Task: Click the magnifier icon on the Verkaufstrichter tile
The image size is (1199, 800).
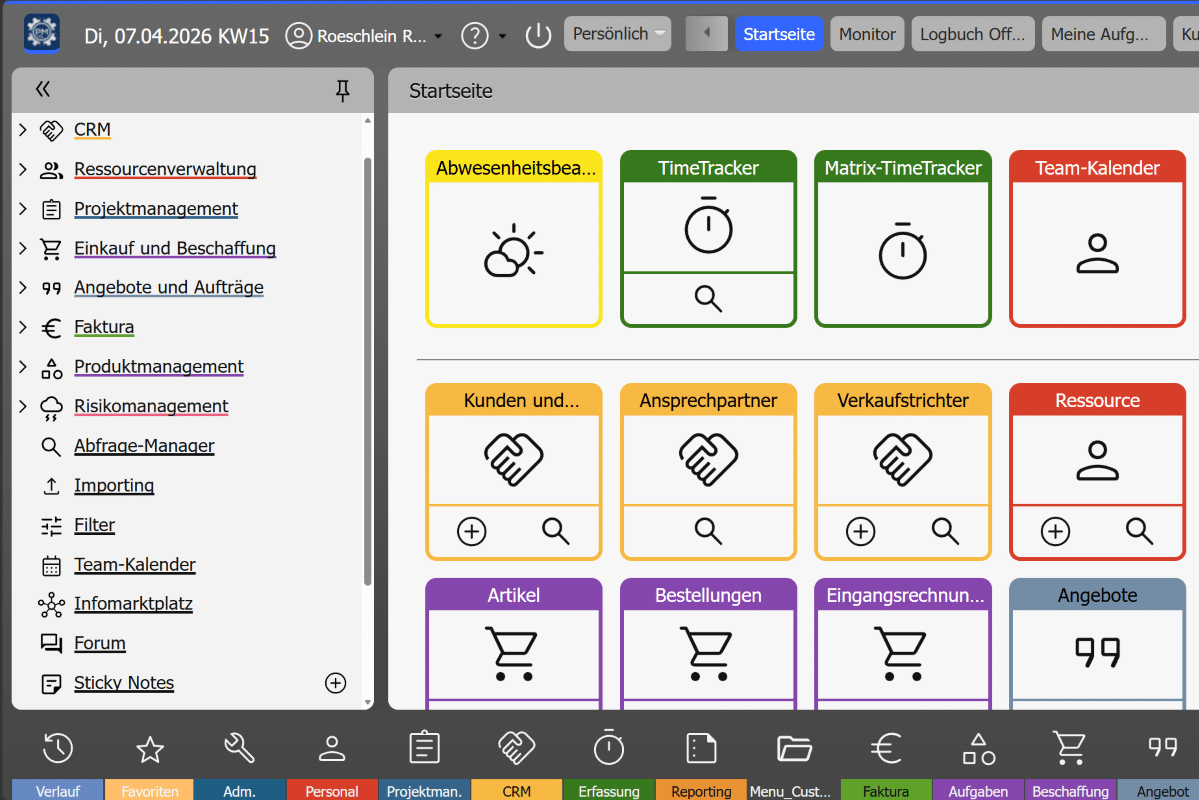Action: point(944,531)
